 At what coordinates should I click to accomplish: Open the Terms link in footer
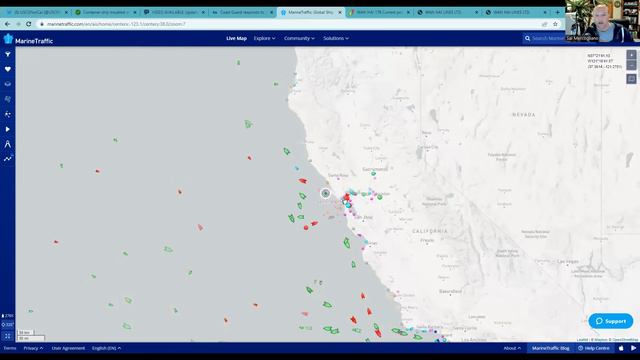point(10,348)
